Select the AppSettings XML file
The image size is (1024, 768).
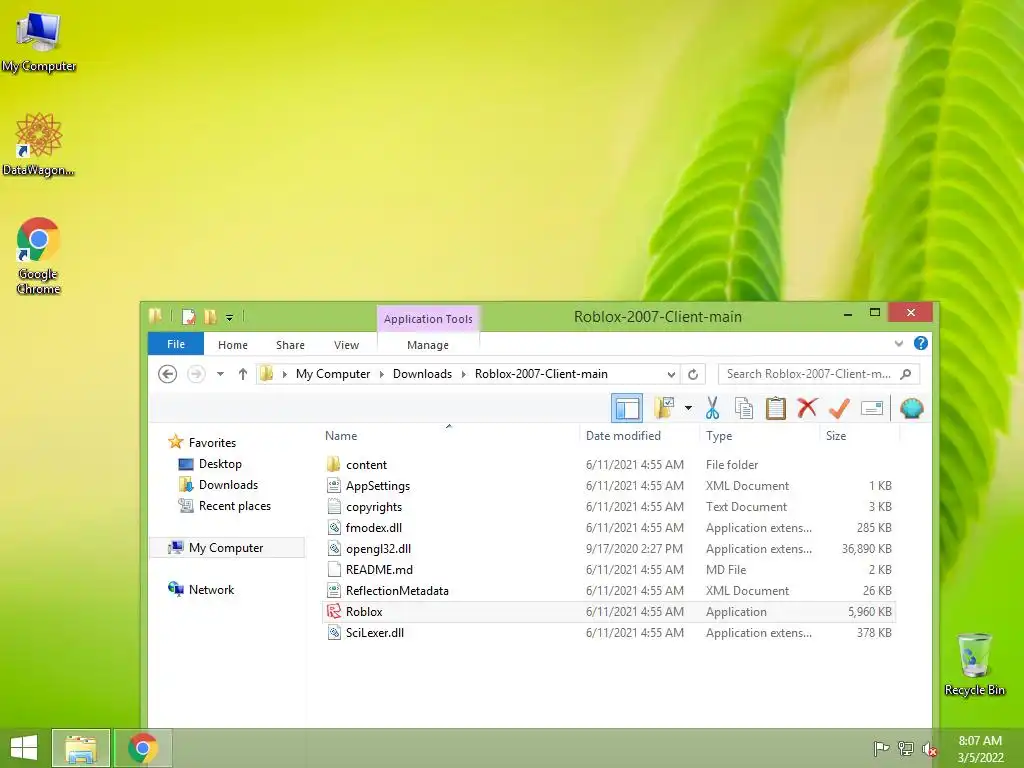pyautogui.click(x=608, y=485)
